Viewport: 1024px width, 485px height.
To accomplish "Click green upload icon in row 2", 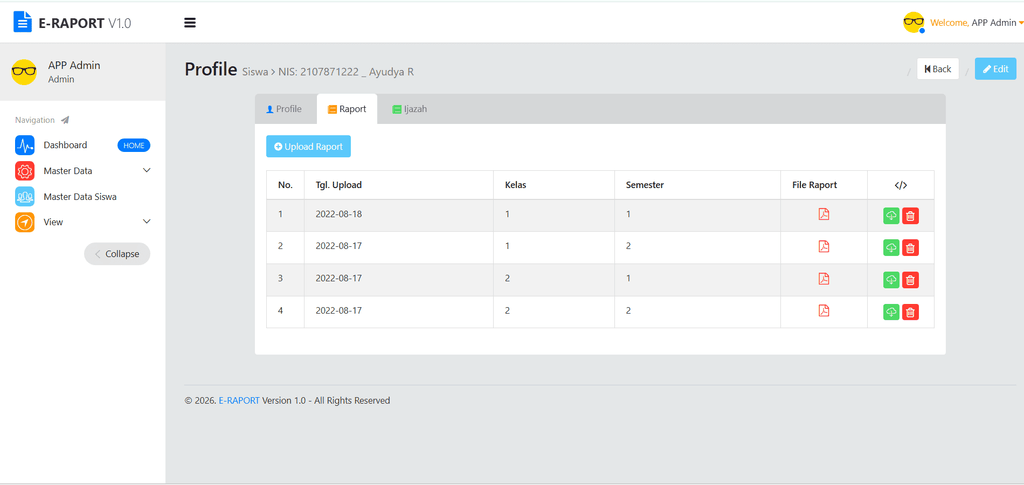I will coord(891,247).
